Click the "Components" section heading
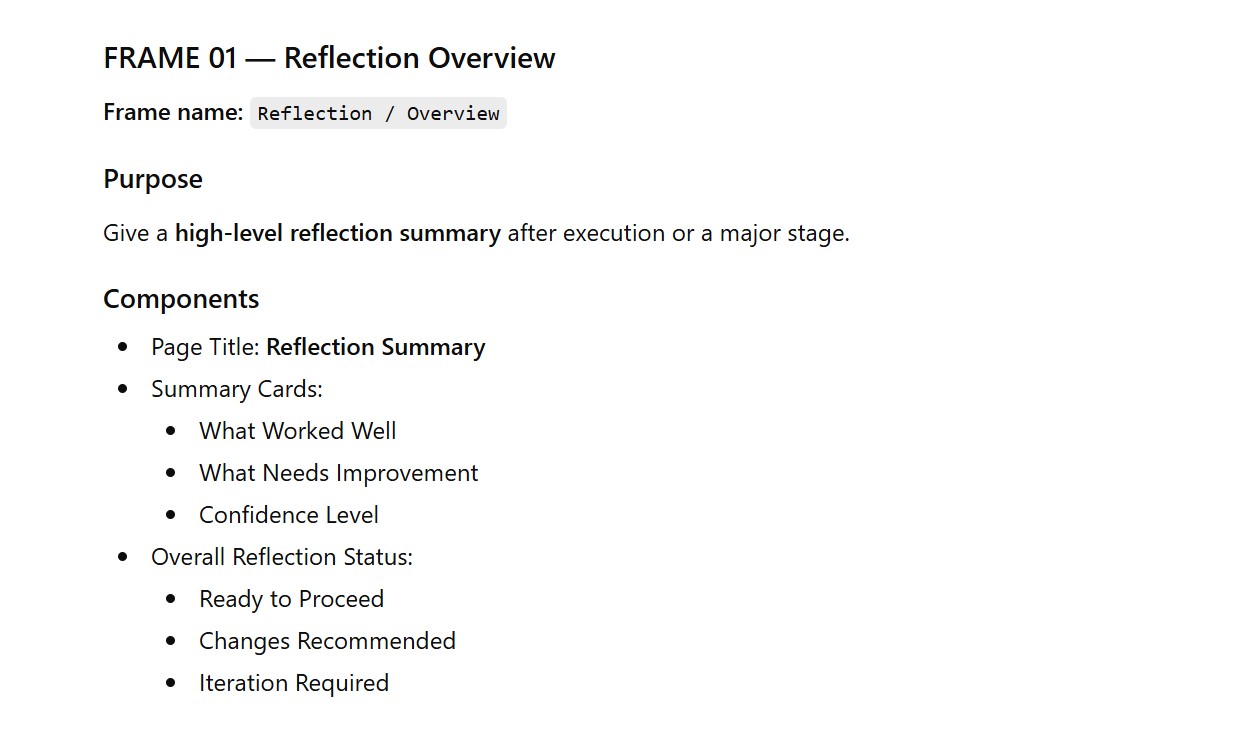The width and height of the screenshot is (1258, 731). 181,299
